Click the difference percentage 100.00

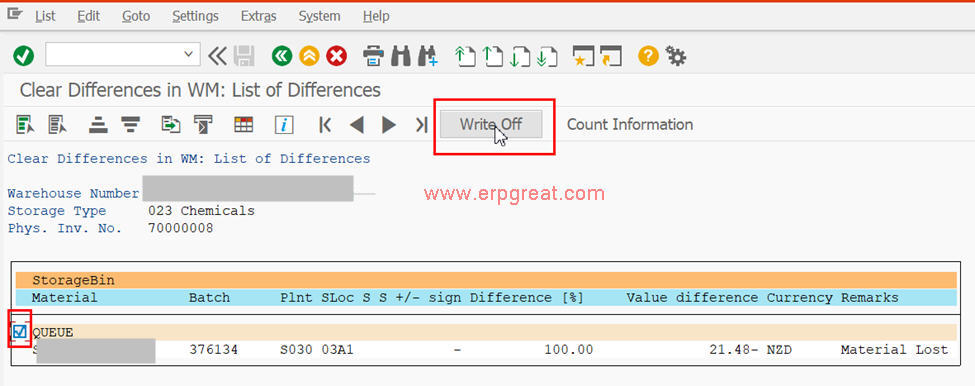tap(569, 350)
